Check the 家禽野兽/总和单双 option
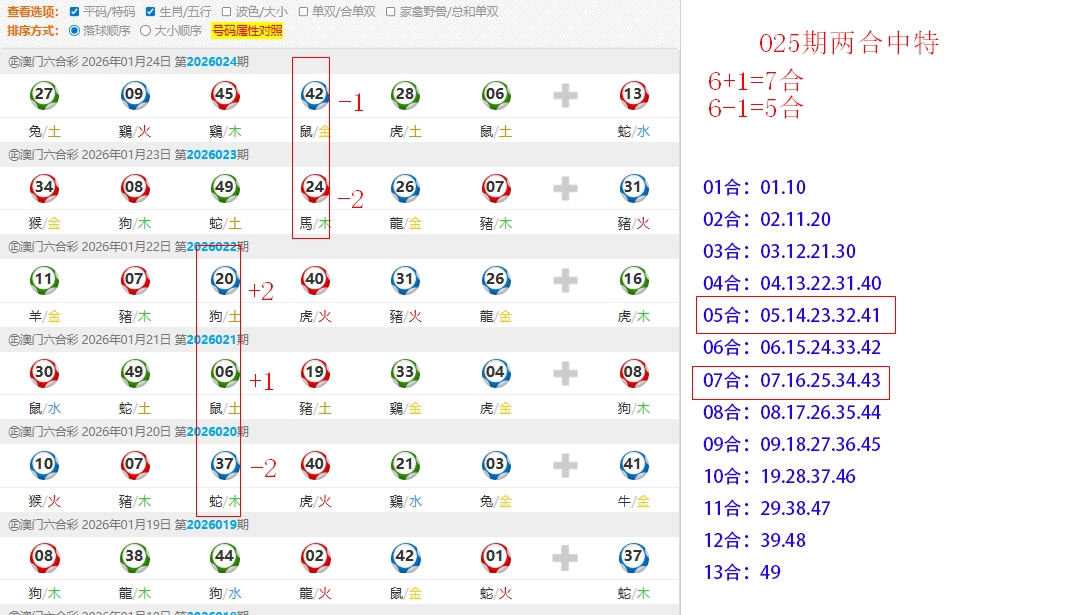Image resolution: width=1068 pixels, height=615 pixels. [390, 12]
